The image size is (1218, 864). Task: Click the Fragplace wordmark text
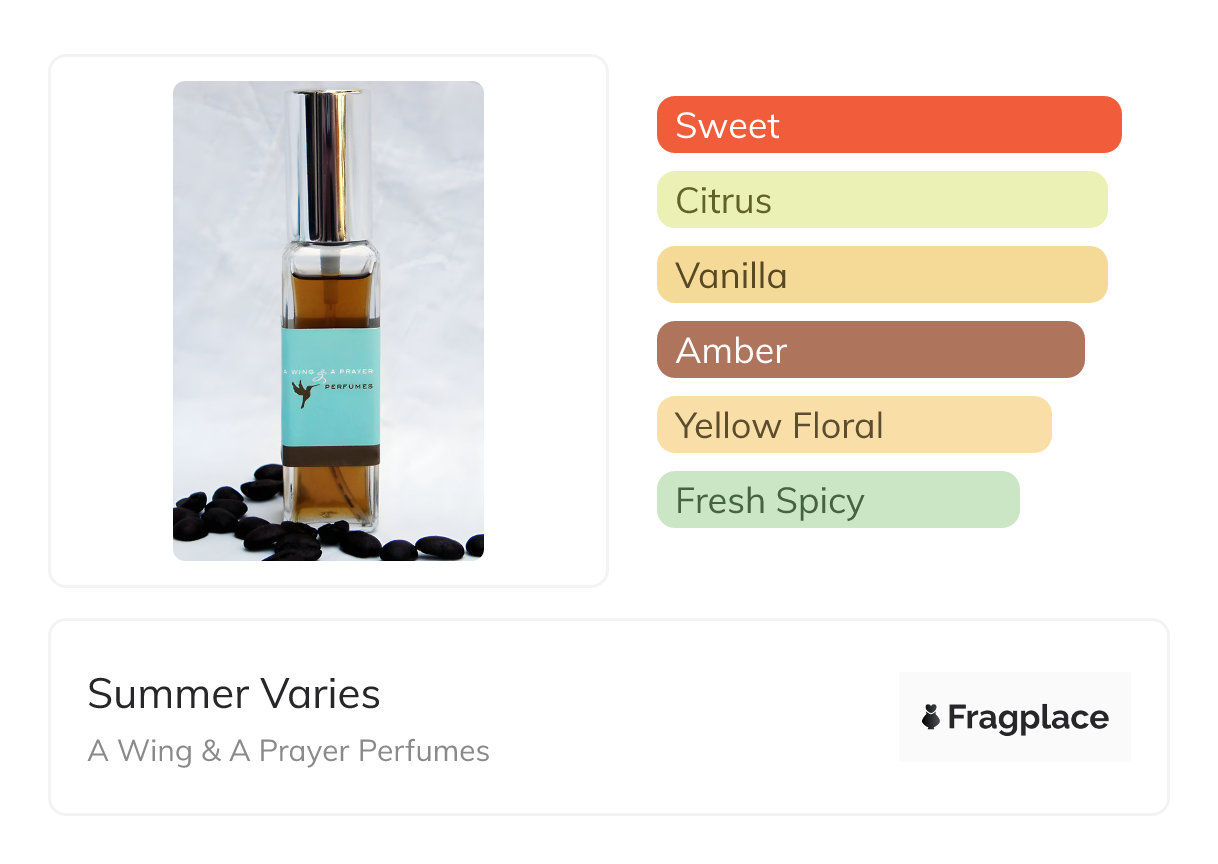point(1028,717)
